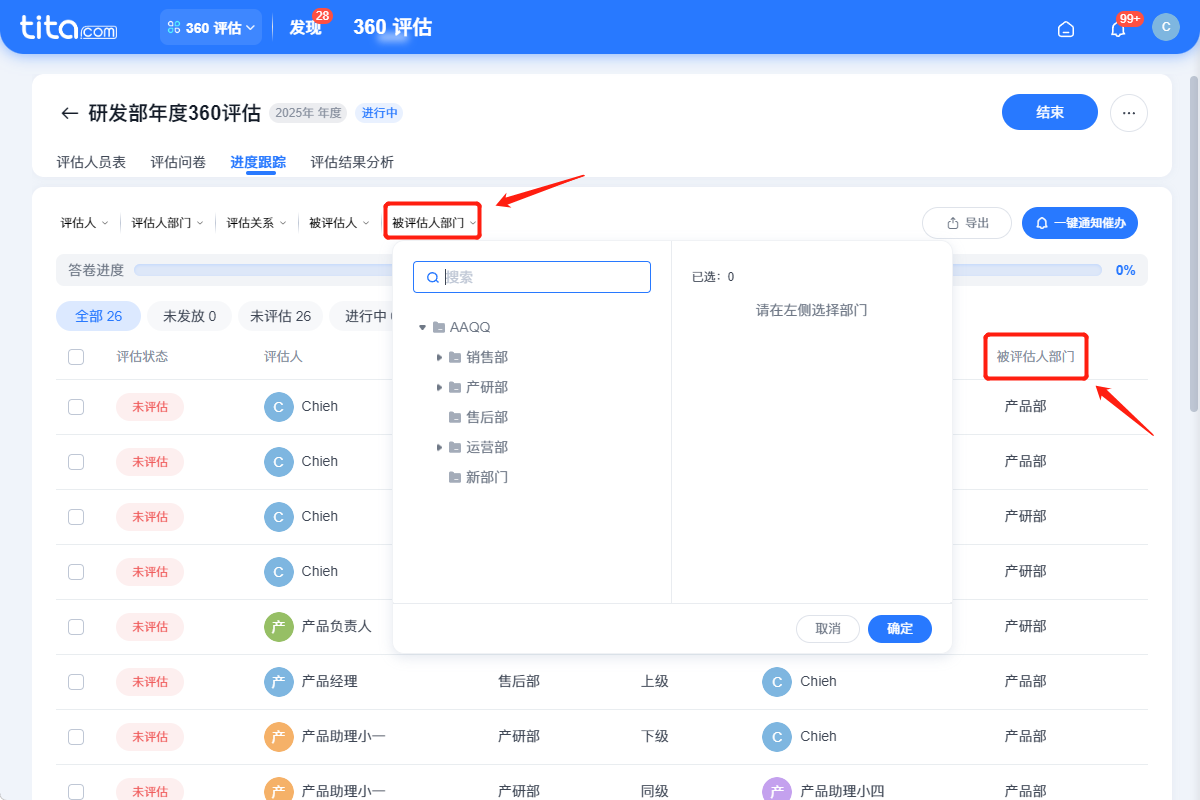Click the home icon in top navigation

point(1065,28)
